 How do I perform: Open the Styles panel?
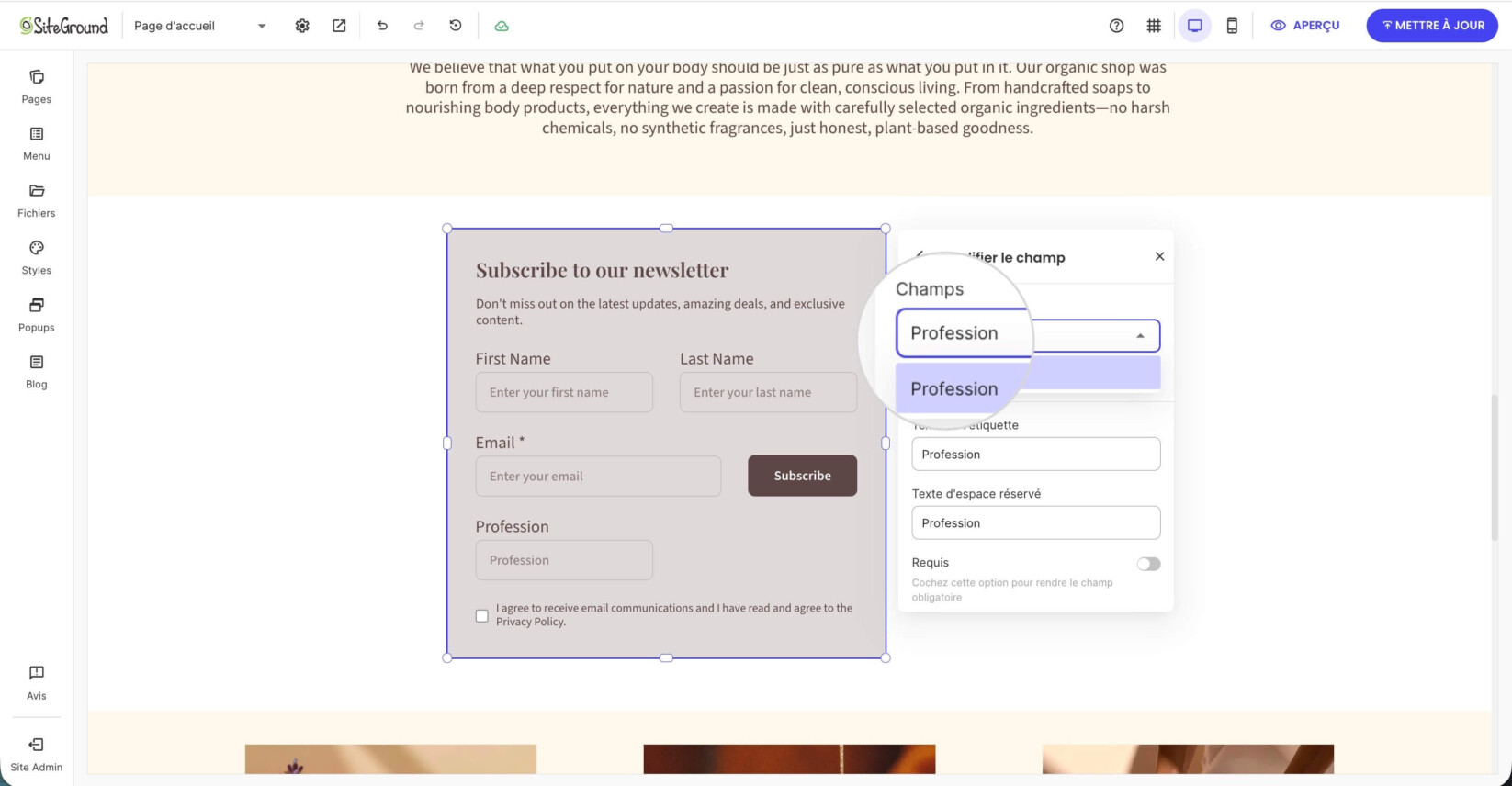(37, 258)
